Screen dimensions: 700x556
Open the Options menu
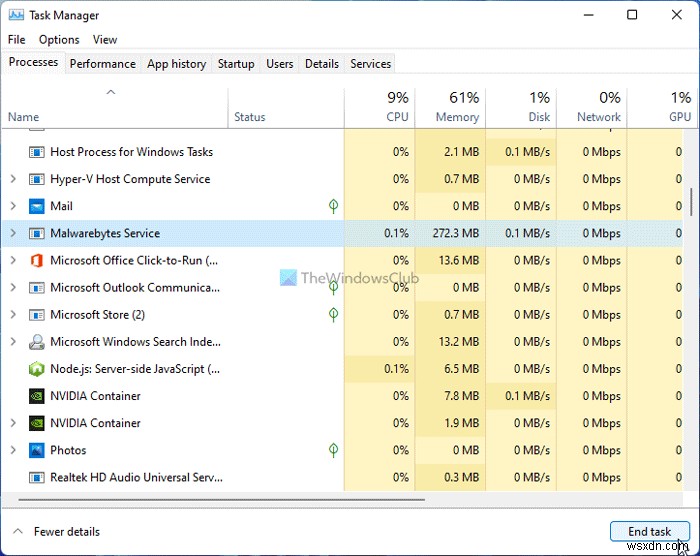[59, 40]
